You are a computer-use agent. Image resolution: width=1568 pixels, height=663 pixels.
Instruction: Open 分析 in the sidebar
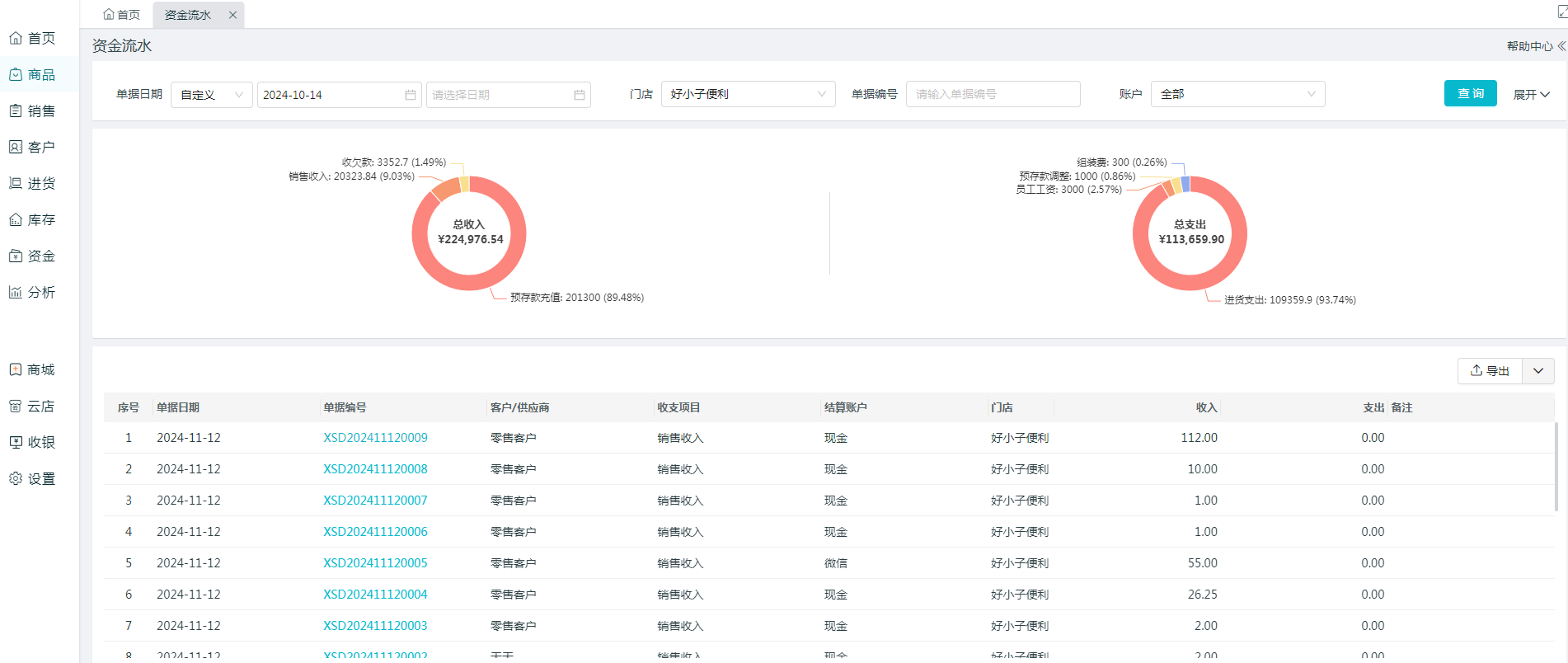click(x=33, y=293)
